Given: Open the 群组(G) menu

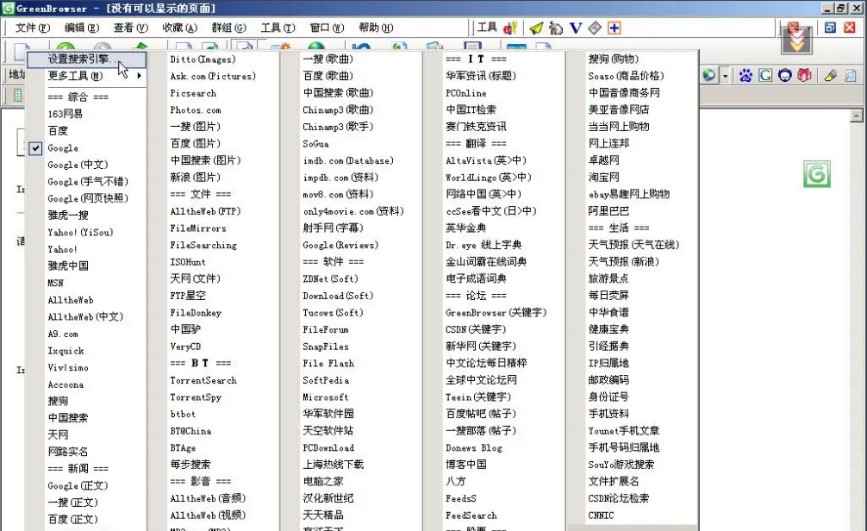Looking at the screenshot, I should pos(229,28).
